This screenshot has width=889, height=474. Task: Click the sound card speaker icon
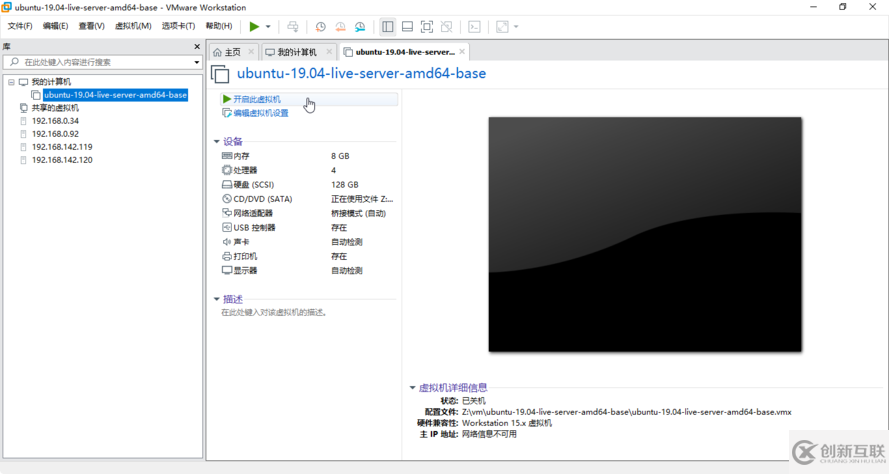227,242
